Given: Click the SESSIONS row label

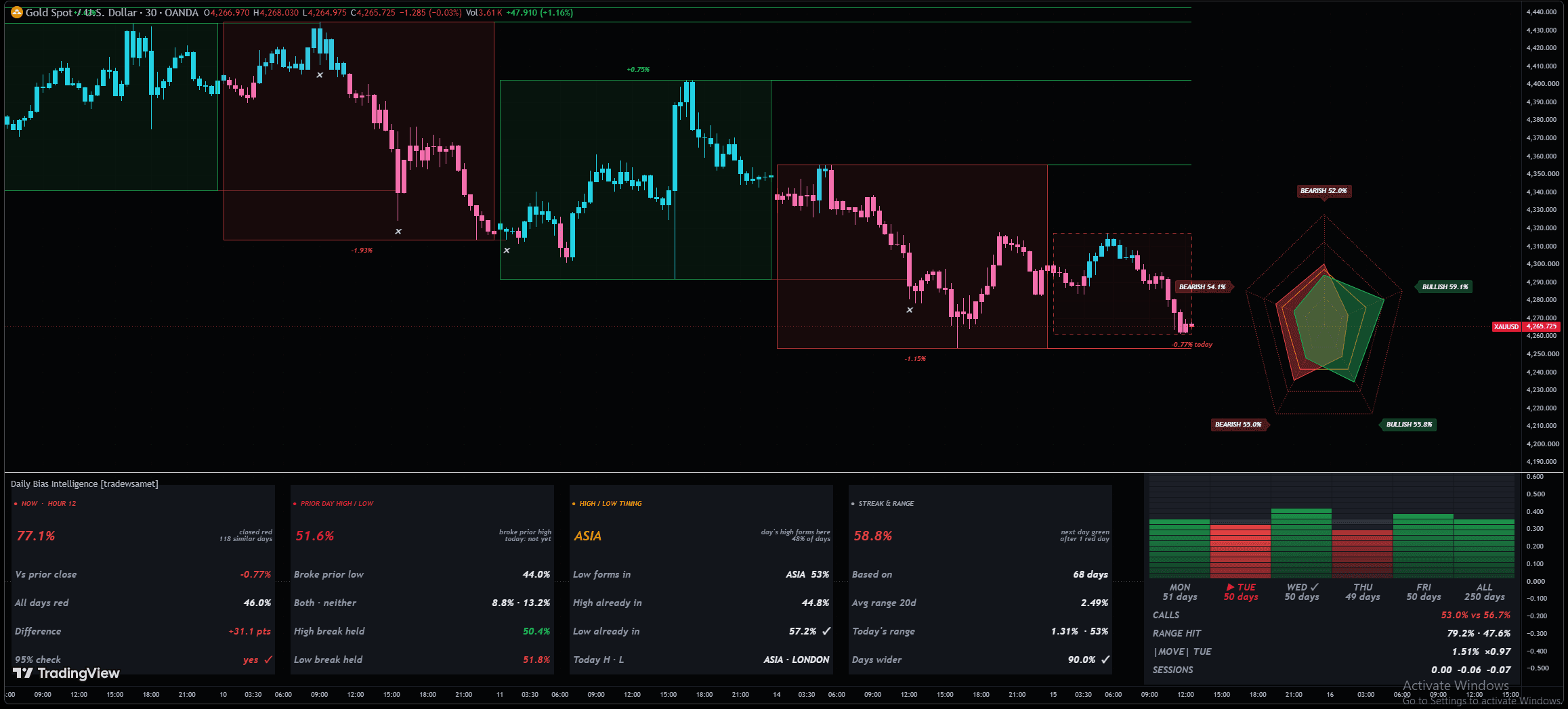Looking at the screenshot, I should pyautogui.click(x=1173, y=670).
